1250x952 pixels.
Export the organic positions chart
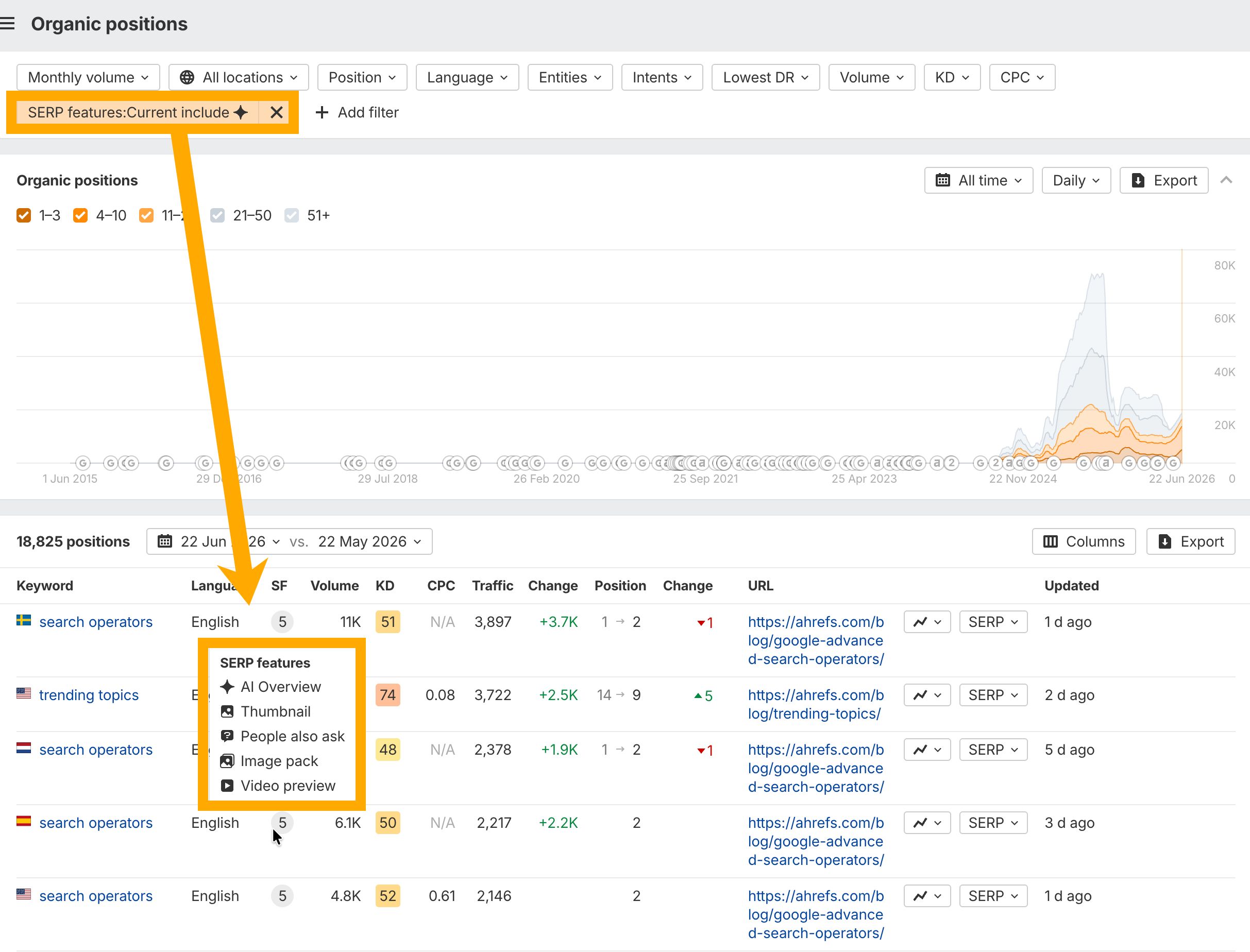coord(1164,180)
